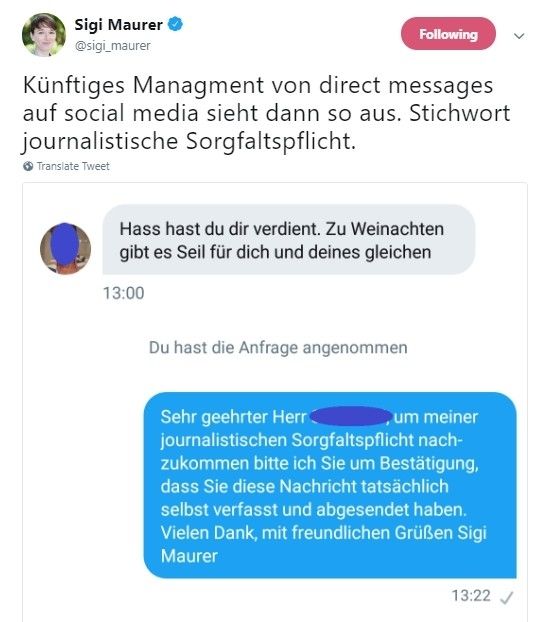The width and height of the screenshot is (543, 622).
Task: Click Sigi Maurer's profile avatar
Action: [x=44, y=35]
